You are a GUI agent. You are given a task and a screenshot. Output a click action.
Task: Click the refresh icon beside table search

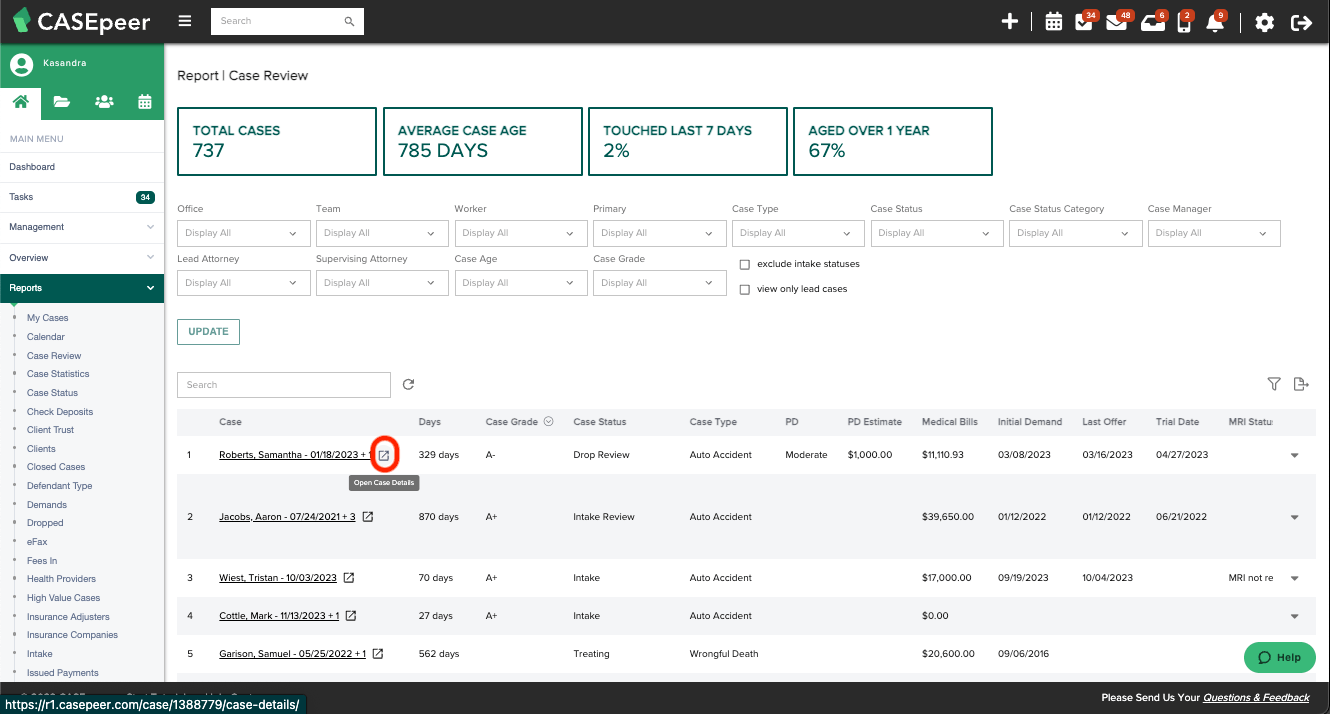pyautogui.click(x=408, y=384)
